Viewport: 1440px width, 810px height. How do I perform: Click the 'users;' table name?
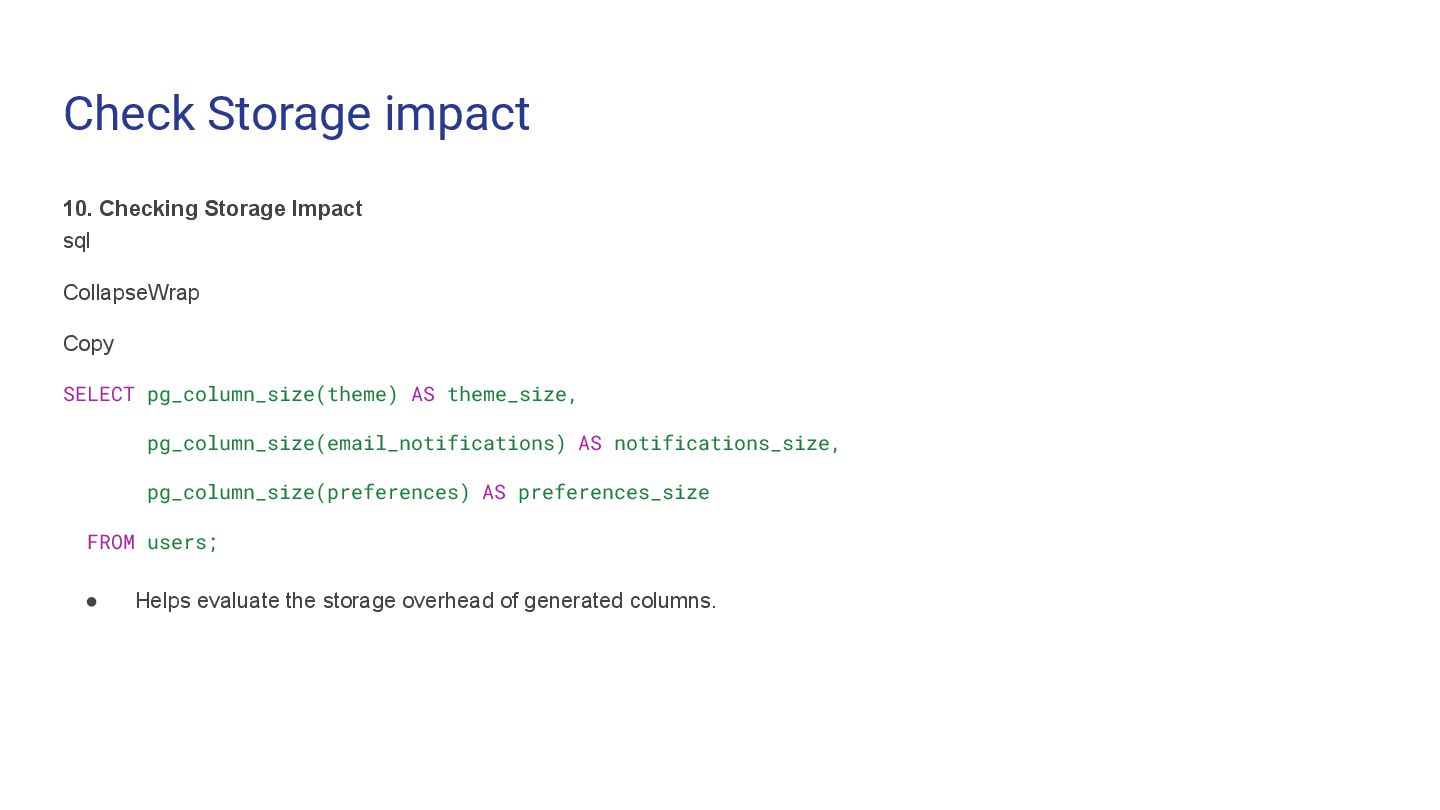tap(182, 542)
